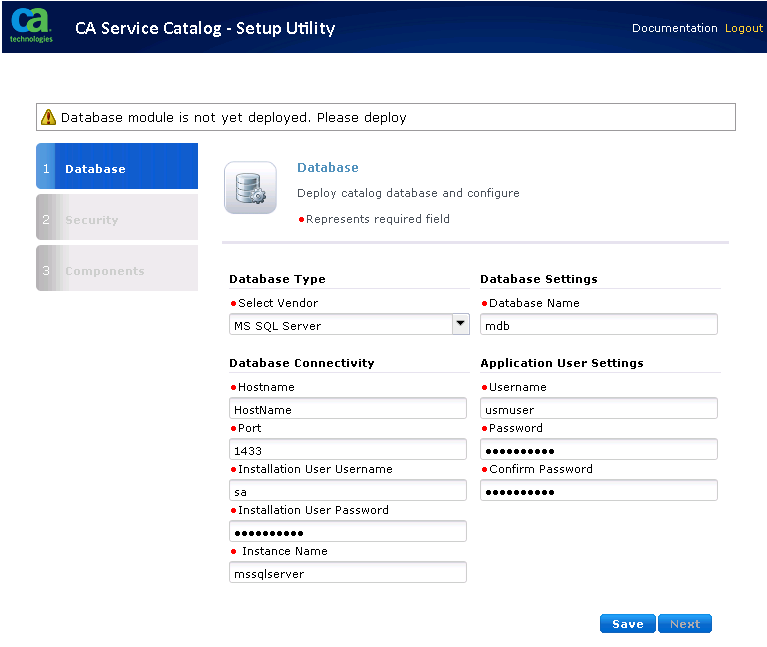Open the Documentation link

[674, 28]
